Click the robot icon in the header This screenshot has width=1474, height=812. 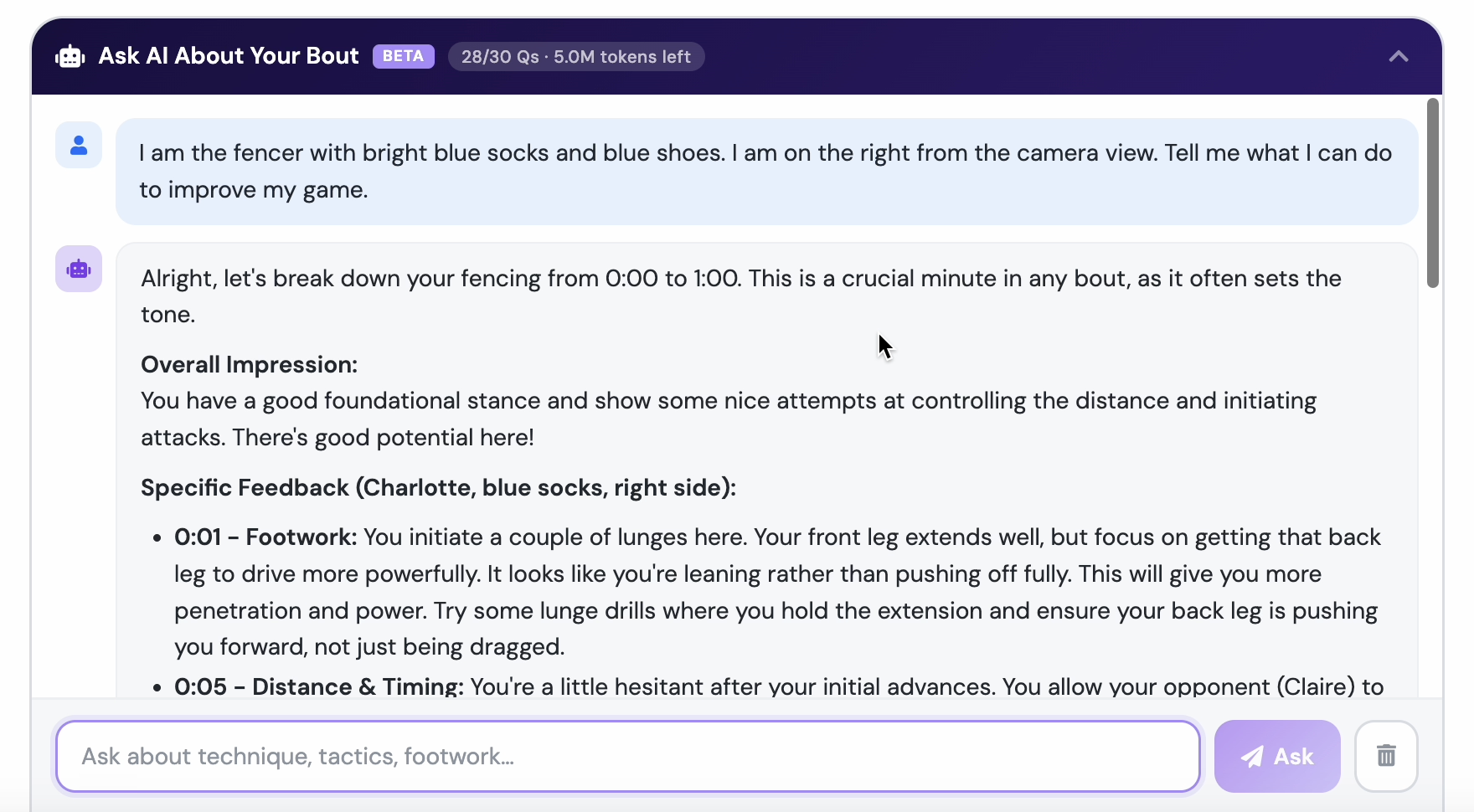click(70, 57)
